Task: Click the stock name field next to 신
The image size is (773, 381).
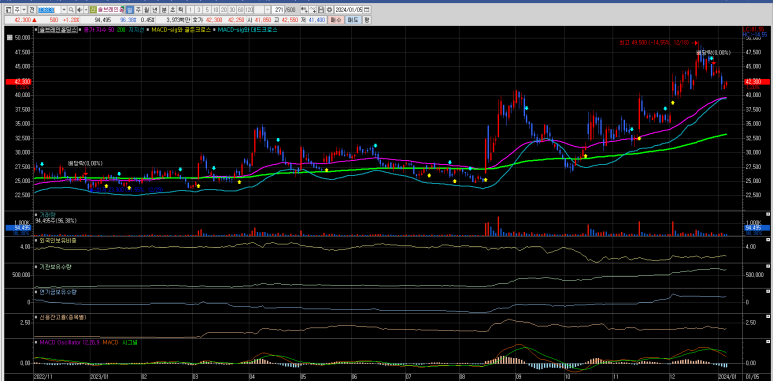Action: click(x=110, y=10)
